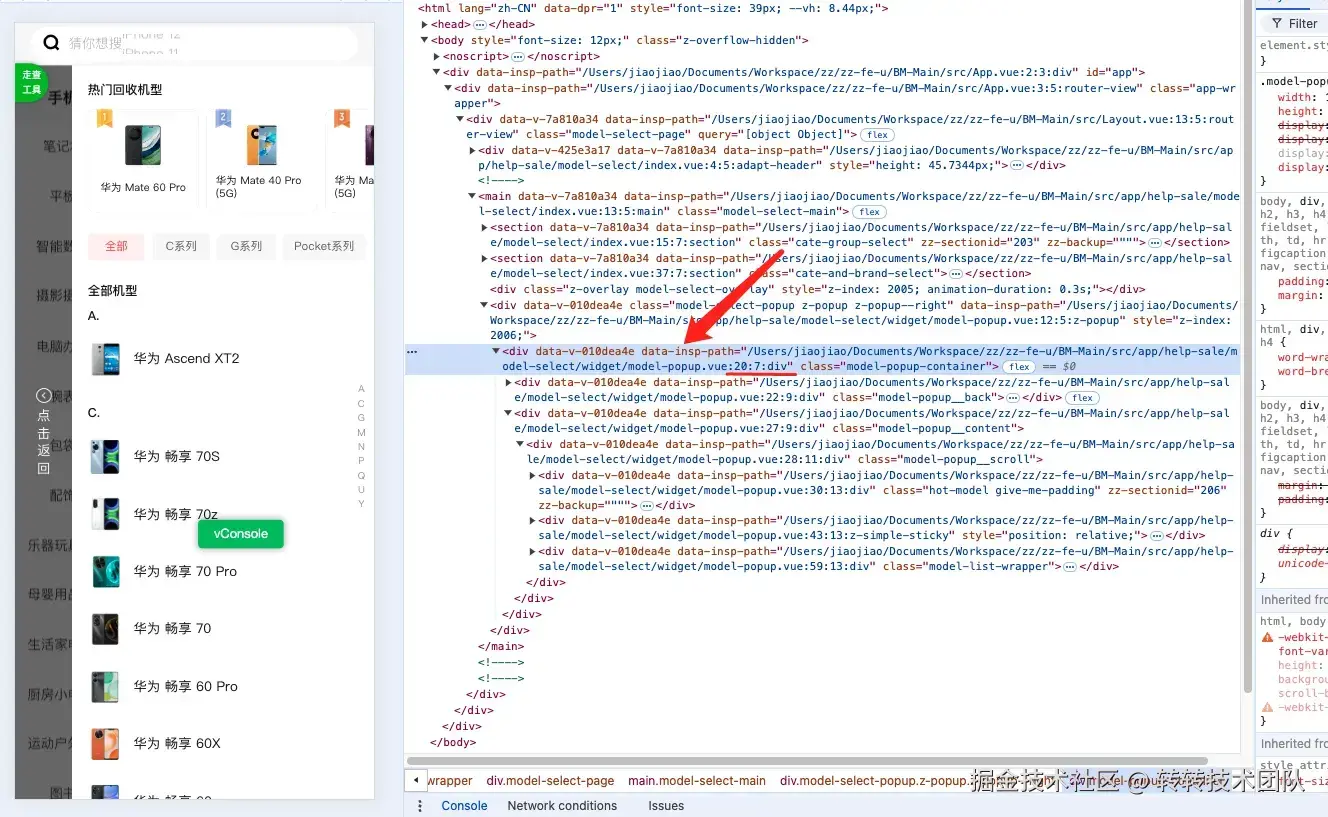Open the drawer three-dot menu icon
The image size is (1328, 817).
click(x=420, y=806)
